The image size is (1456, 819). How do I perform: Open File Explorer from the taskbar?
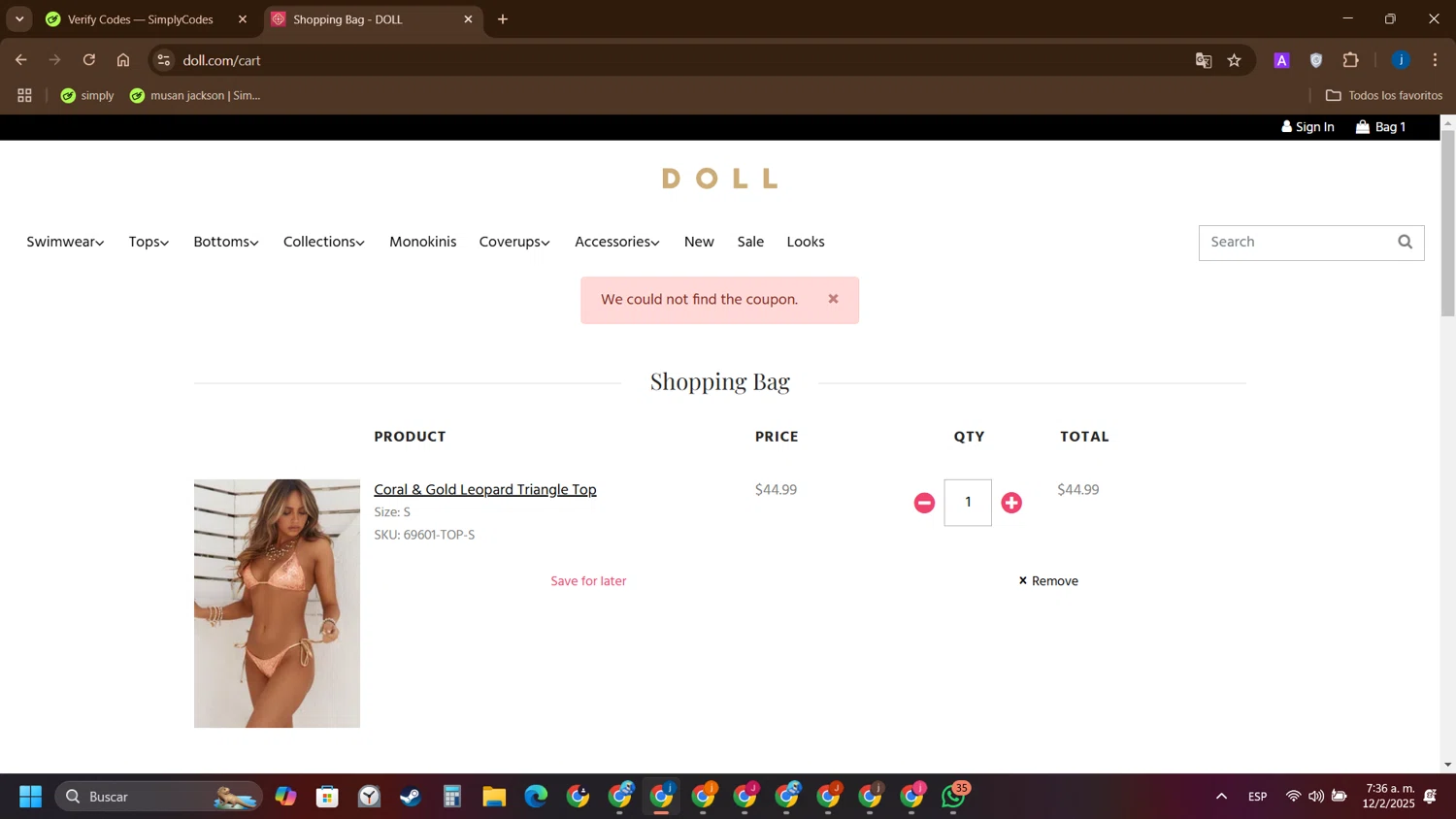[x=494, y=797]
